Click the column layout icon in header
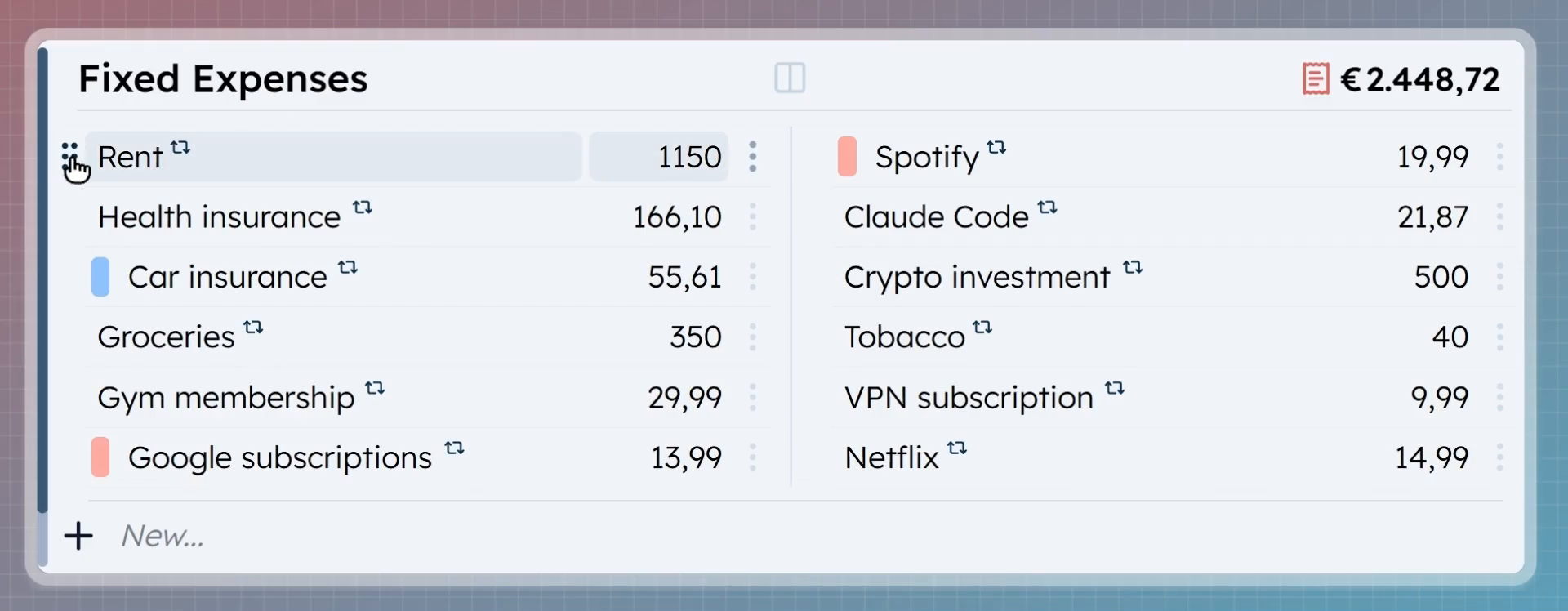1568x611 pixels. [x=790, y=78]
